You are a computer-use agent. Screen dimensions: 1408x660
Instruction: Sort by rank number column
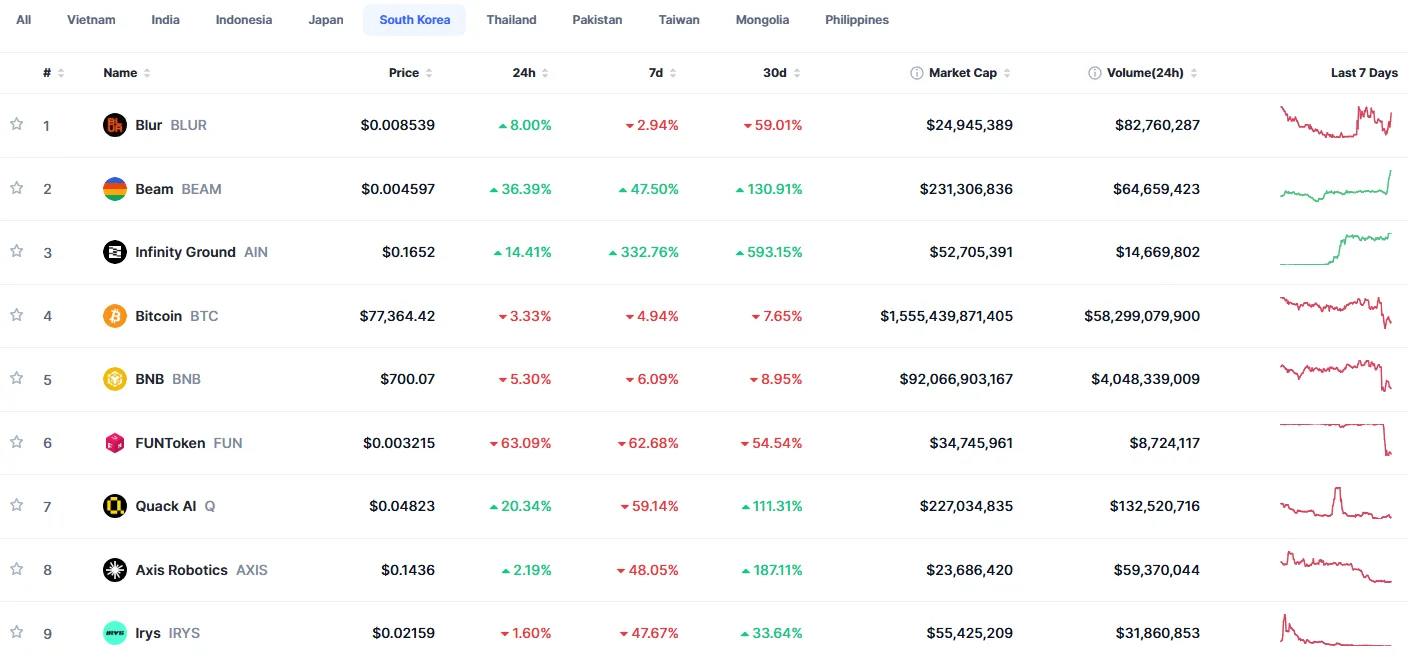click(x=53, y=73)
